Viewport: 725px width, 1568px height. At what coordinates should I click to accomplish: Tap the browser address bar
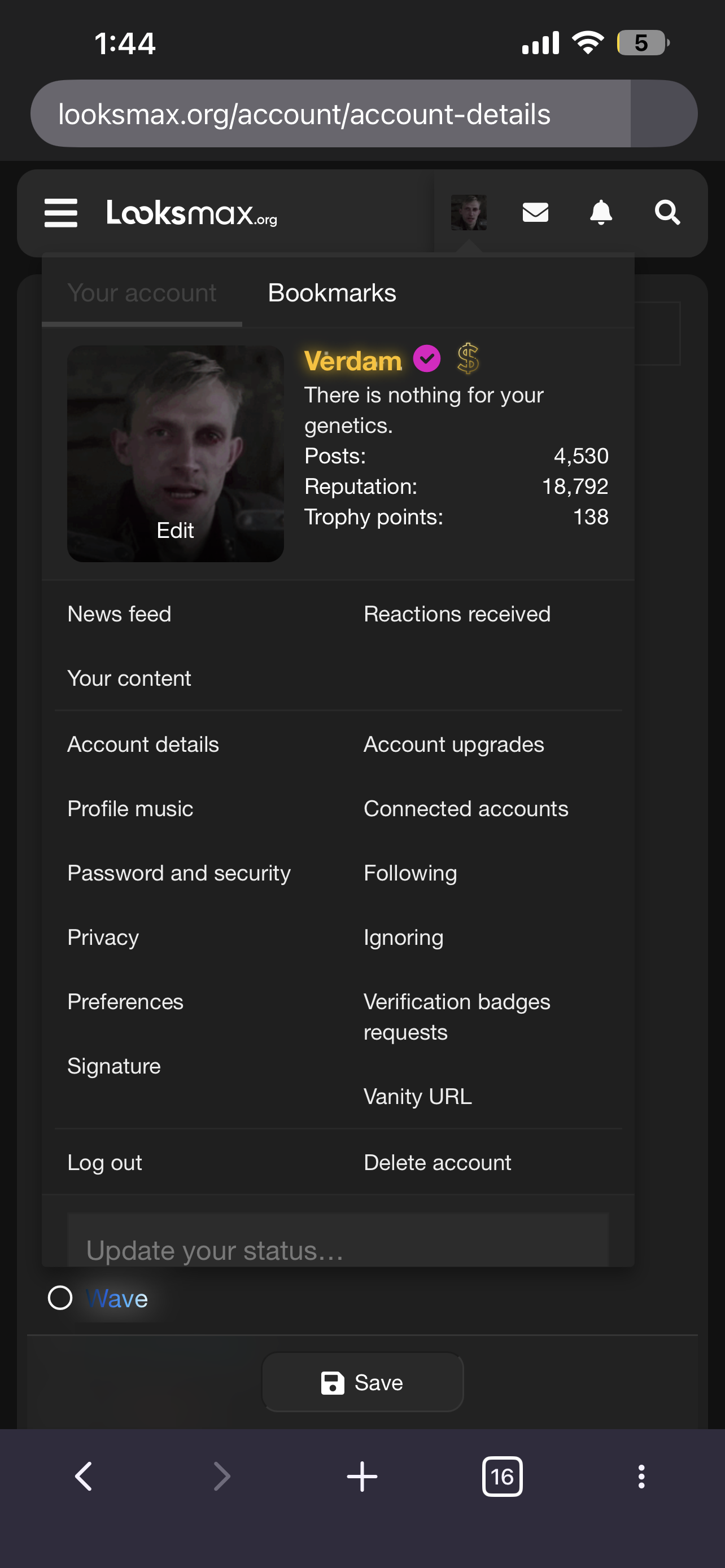click(330, 115)
